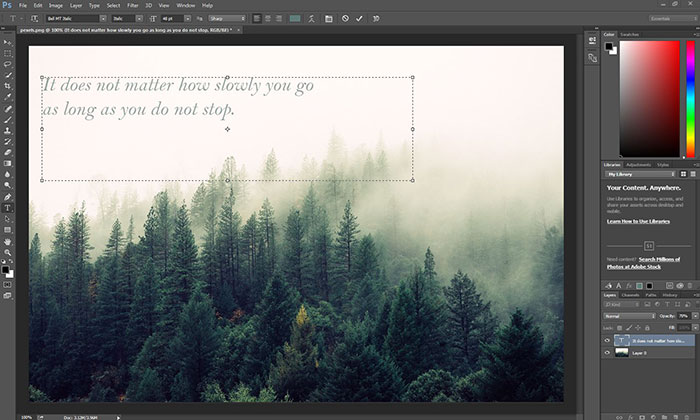The height and width of the screenshot is (420, 700).
Task: Select the Hand tool
Action: pos(8,241)
